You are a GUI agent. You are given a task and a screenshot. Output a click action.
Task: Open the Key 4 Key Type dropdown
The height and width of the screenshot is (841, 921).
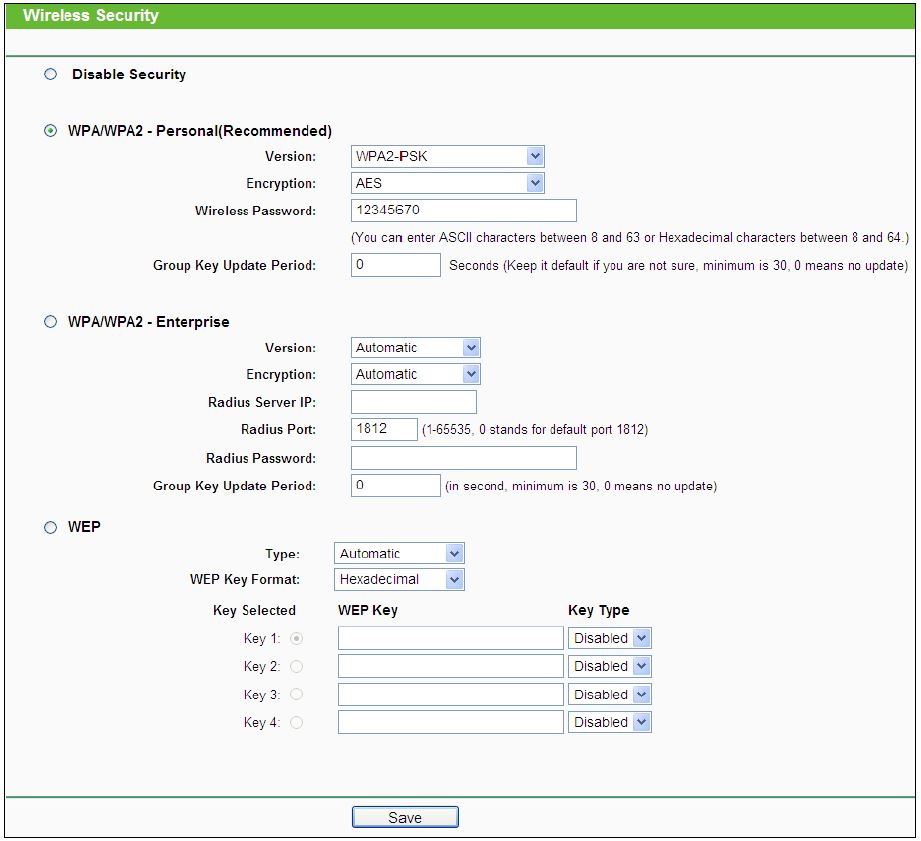610,722
